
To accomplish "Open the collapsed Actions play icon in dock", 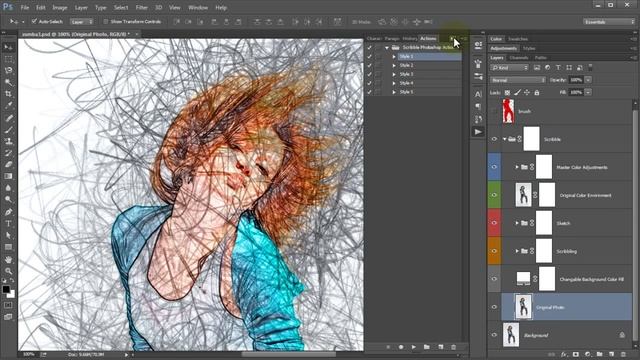I will [x=478, y=132].
